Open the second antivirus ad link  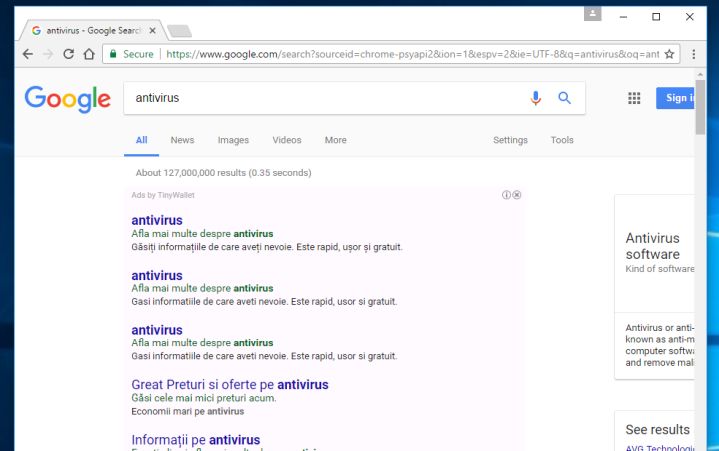[157, 275]
